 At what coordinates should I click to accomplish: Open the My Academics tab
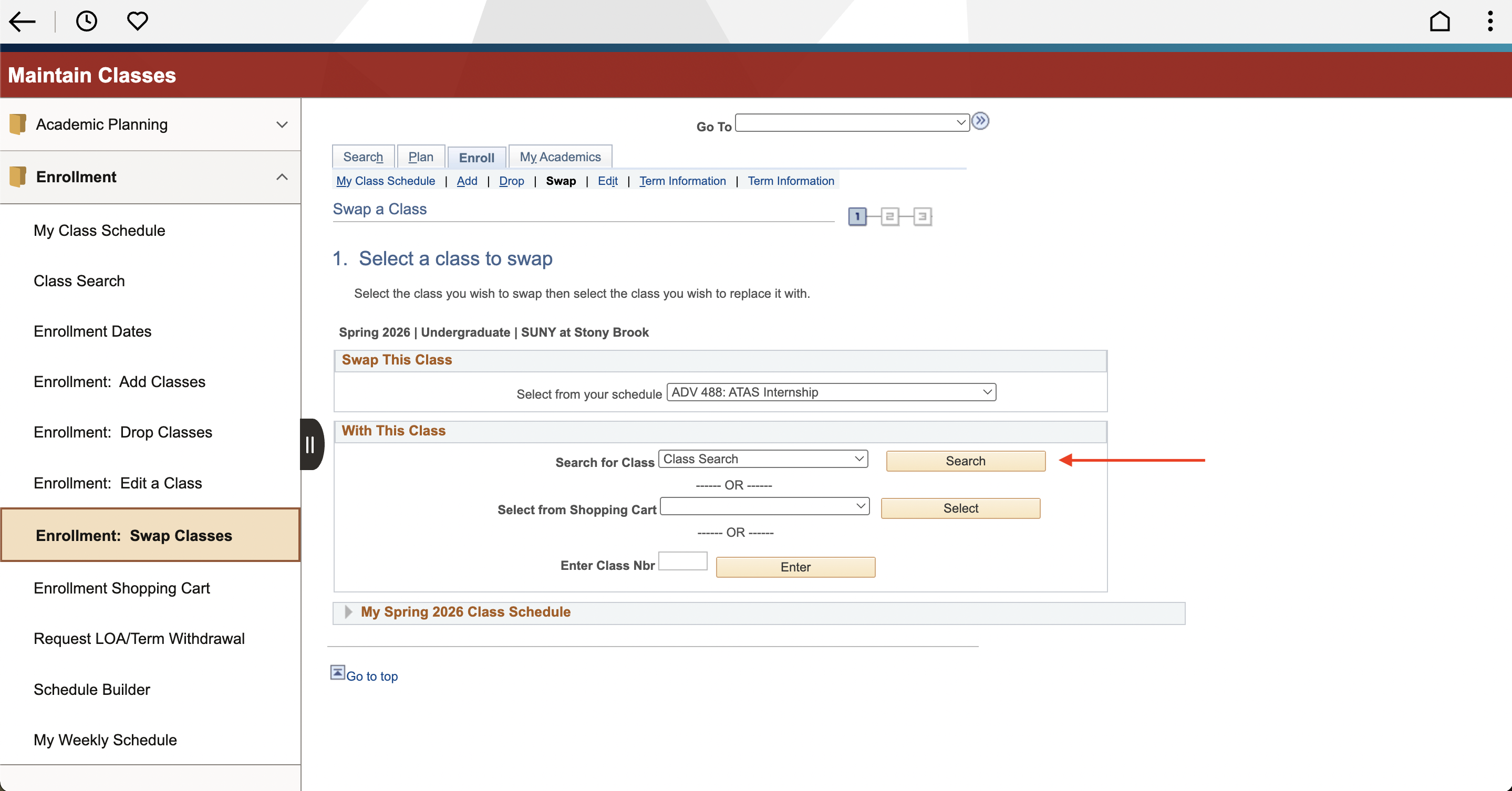560,157
